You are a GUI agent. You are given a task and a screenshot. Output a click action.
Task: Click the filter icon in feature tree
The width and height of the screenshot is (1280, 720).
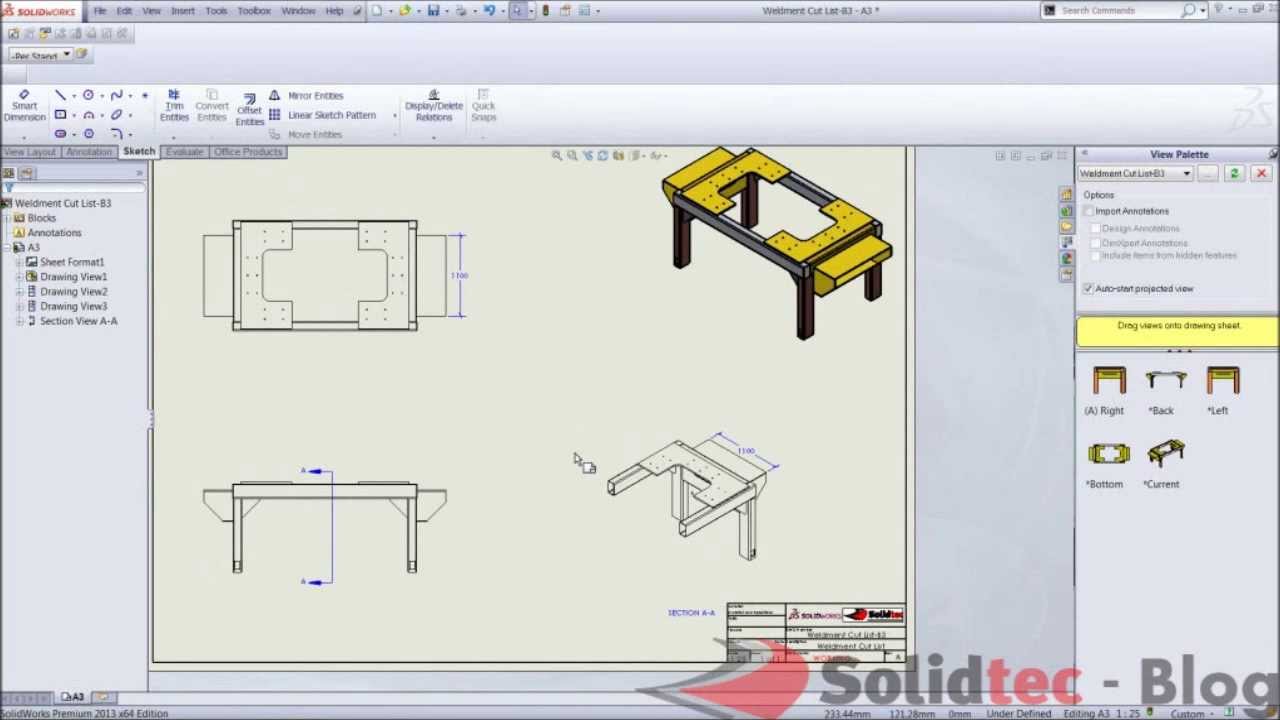coord(8,187)
